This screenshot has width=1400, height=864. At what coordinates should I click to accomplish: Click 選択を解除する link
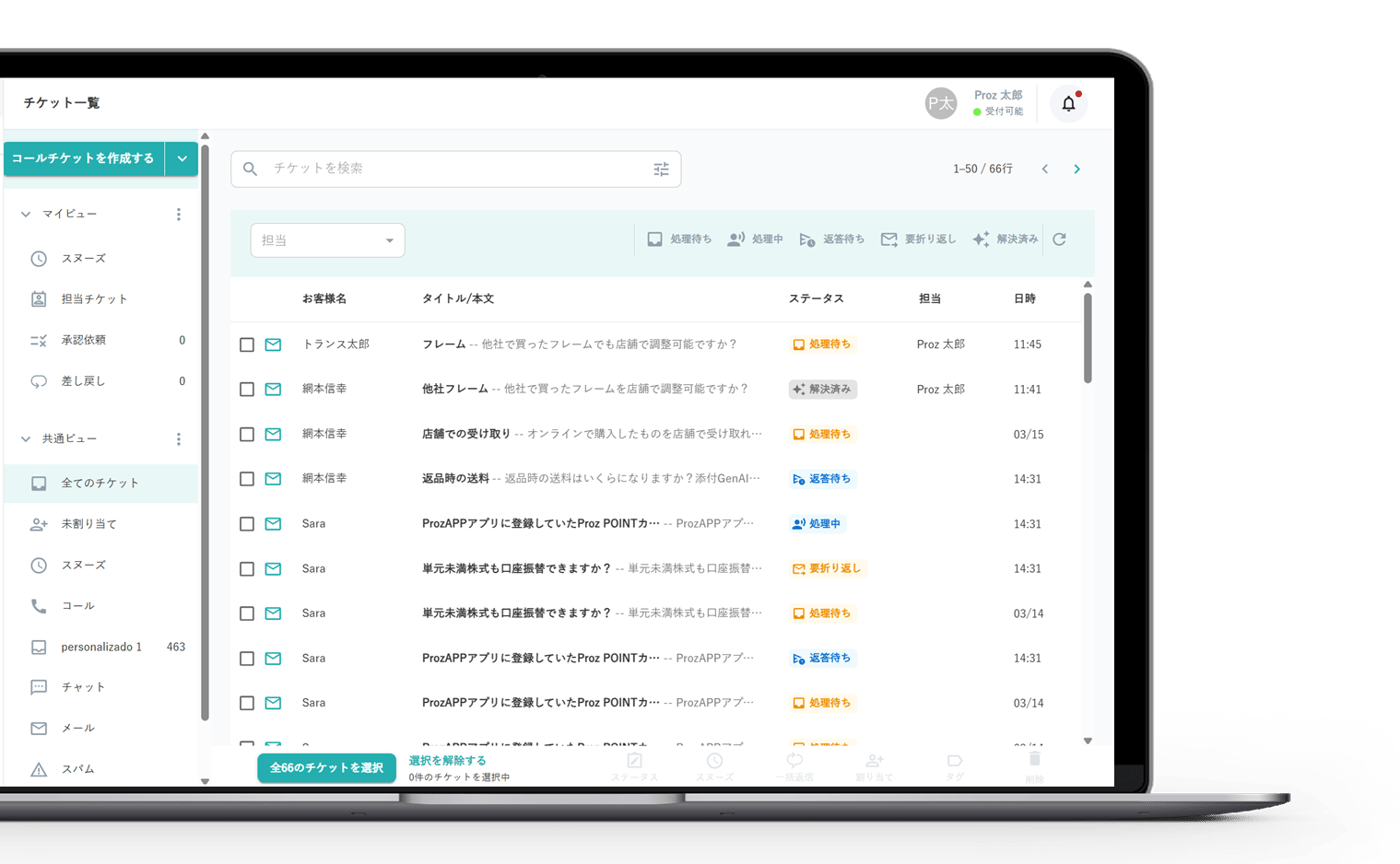coord(448,760)
